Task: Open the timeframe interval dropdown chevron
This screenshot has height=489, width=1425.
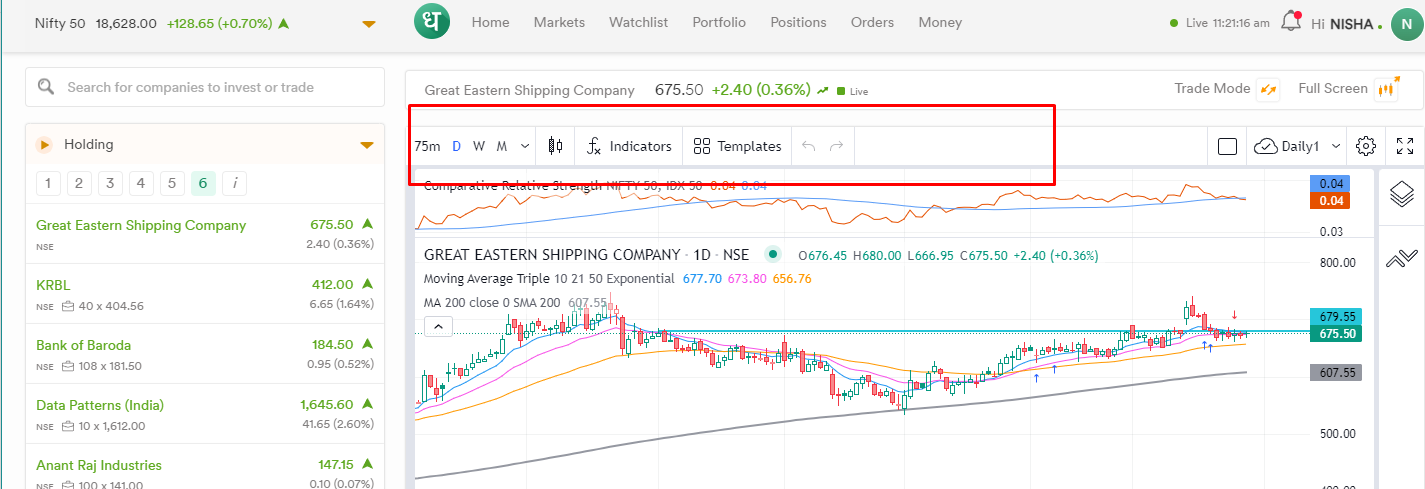Action: 525,146
